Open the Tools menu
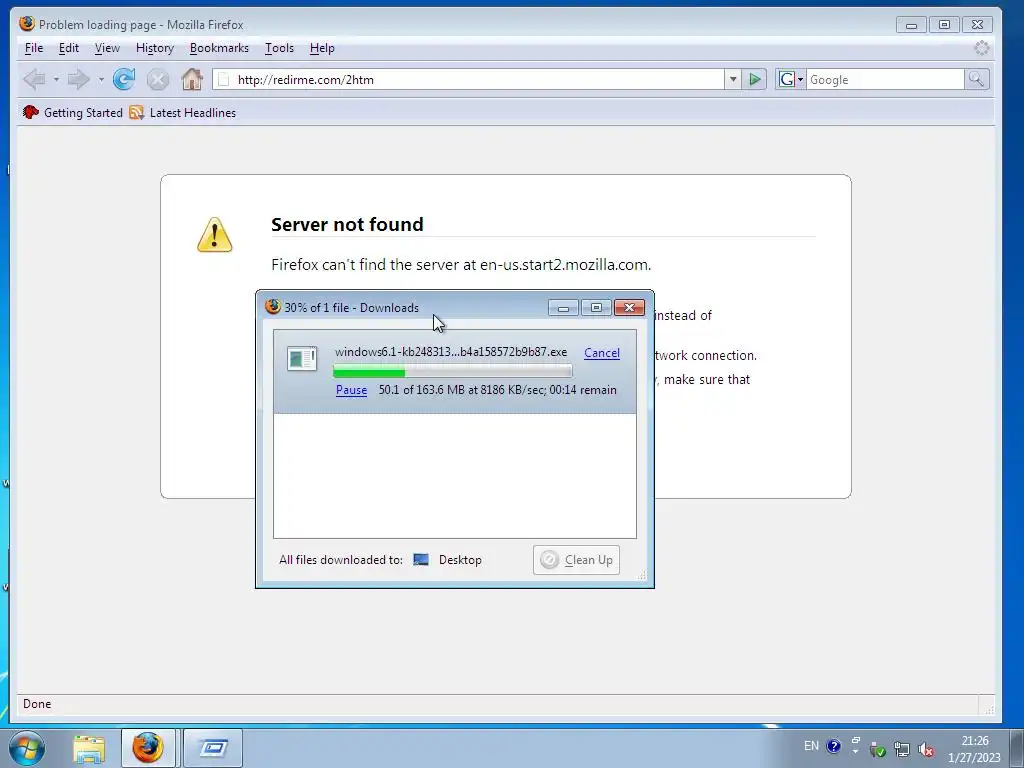Image resolution: width=1024 pixels, height=768 pixels. (280, 48)
